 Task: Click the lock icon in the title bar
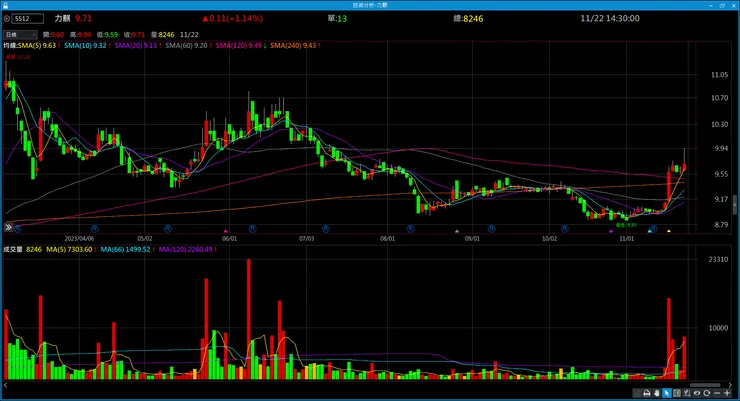tap(5, 5)
